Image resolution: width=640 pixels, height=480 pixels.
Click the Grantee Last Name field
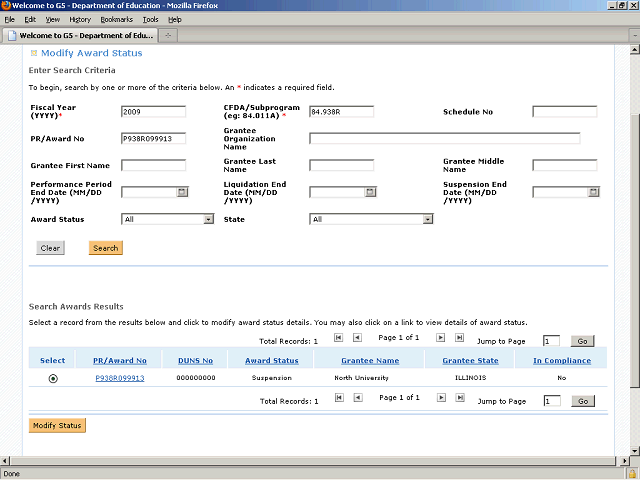pos(341,165)
